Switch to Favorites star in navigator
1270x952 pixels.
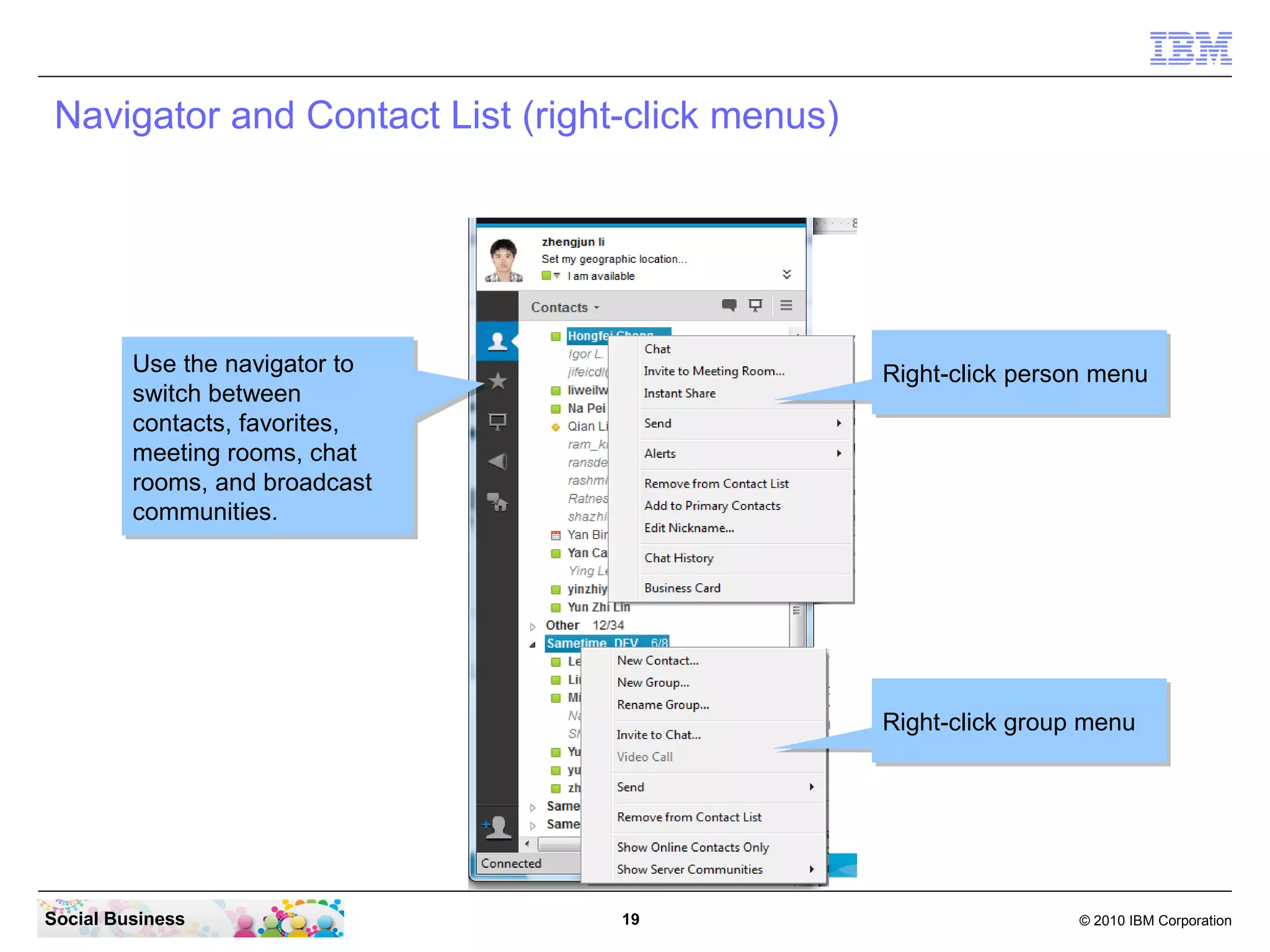(497, 381)
